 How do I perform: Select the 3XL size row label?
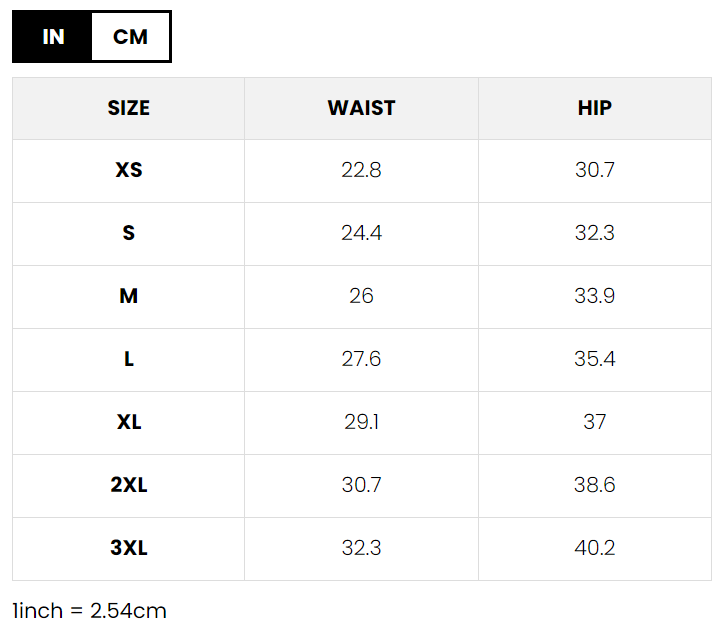click(128, 548)
